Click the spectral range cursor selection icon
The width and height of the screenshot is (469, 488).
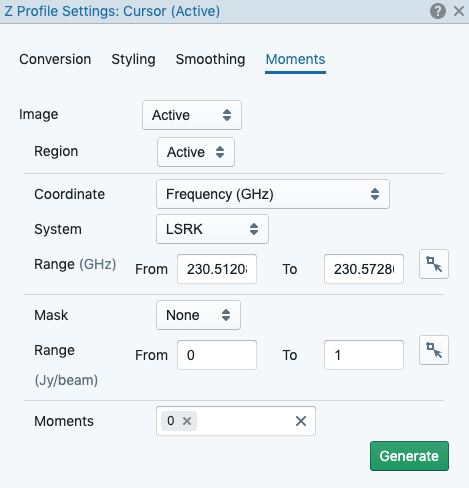pyautogui.click(x=434, y=264)
